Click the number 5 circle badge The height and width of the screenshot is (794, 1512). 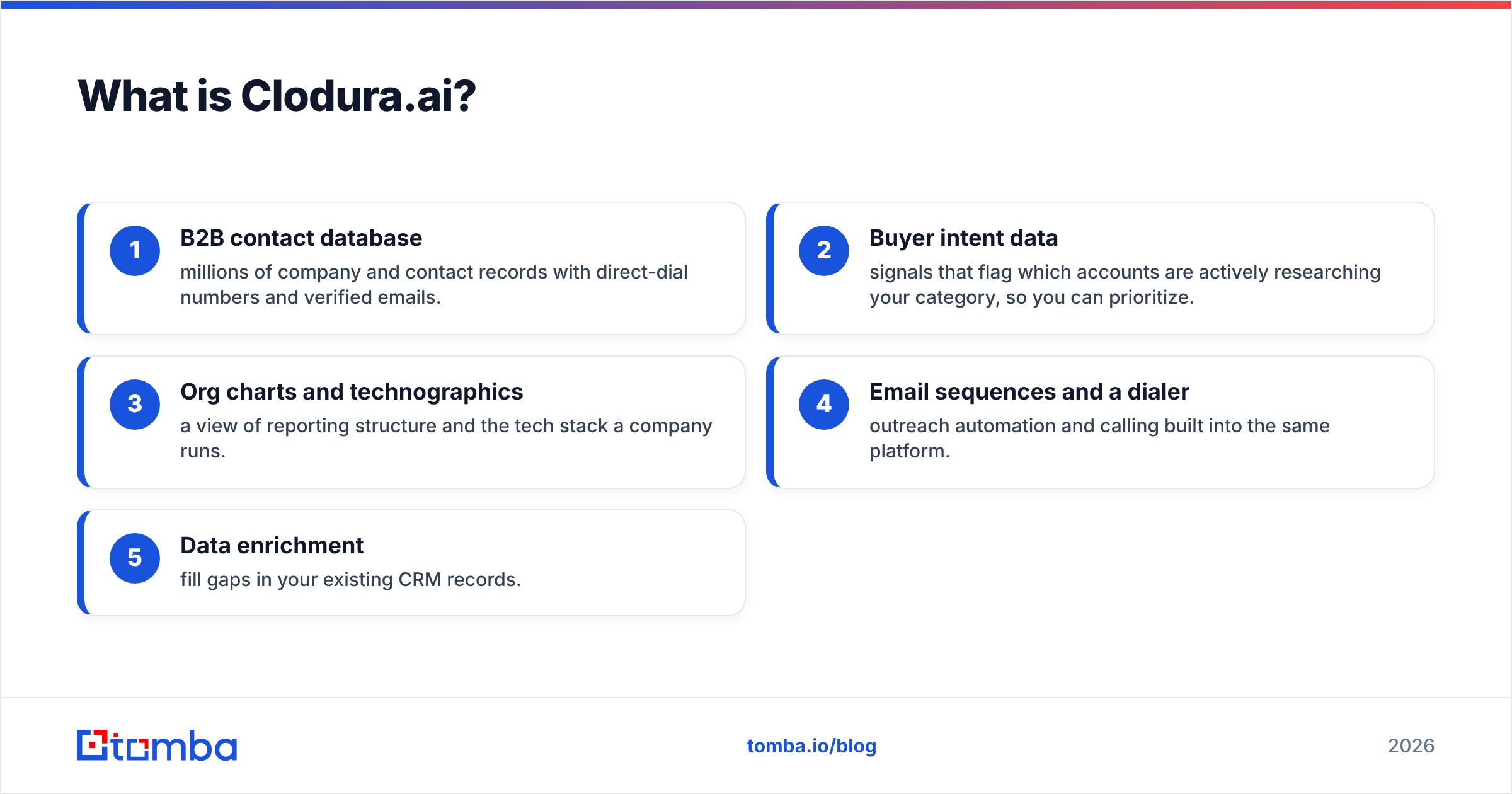pos(135,558)
